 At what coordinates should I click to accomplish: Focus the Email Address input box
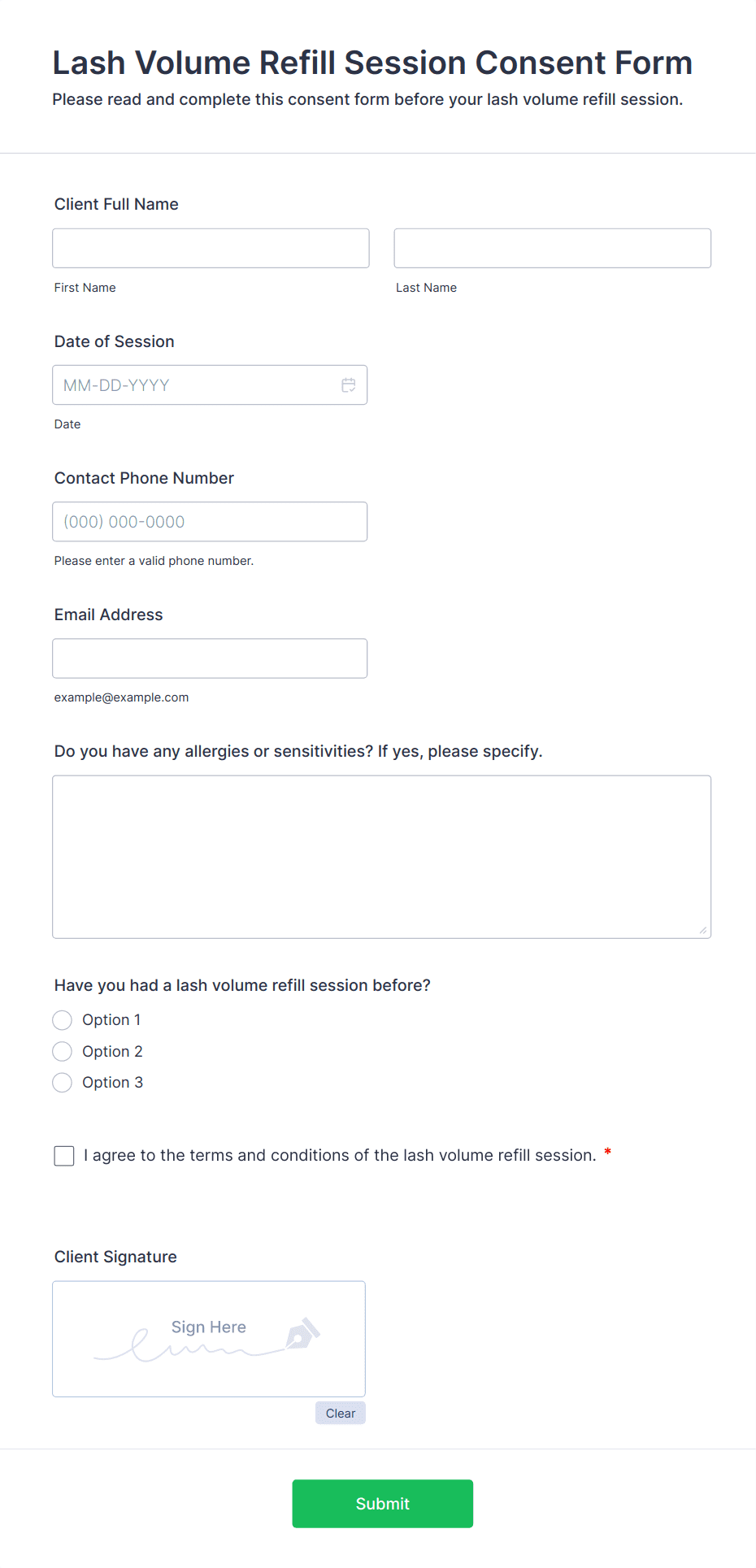210,658
